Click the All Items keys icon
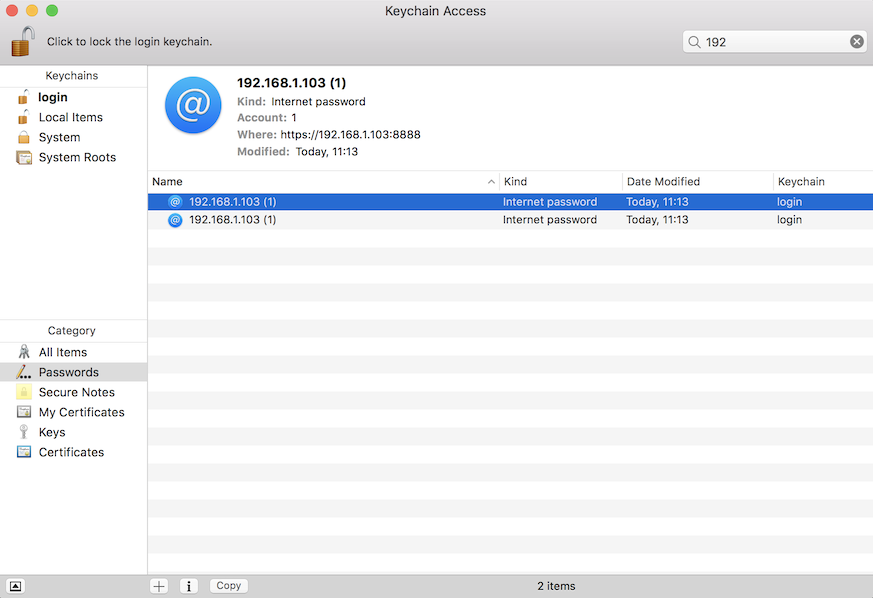 pyautogui.click(x=24, y=352)
